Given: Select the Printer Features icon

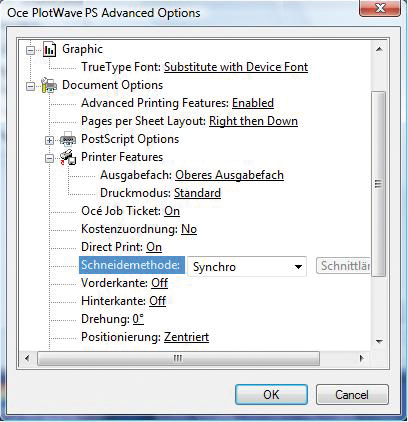Looking at the screenshot, I should pyautogui.click(x=68, y=157).
